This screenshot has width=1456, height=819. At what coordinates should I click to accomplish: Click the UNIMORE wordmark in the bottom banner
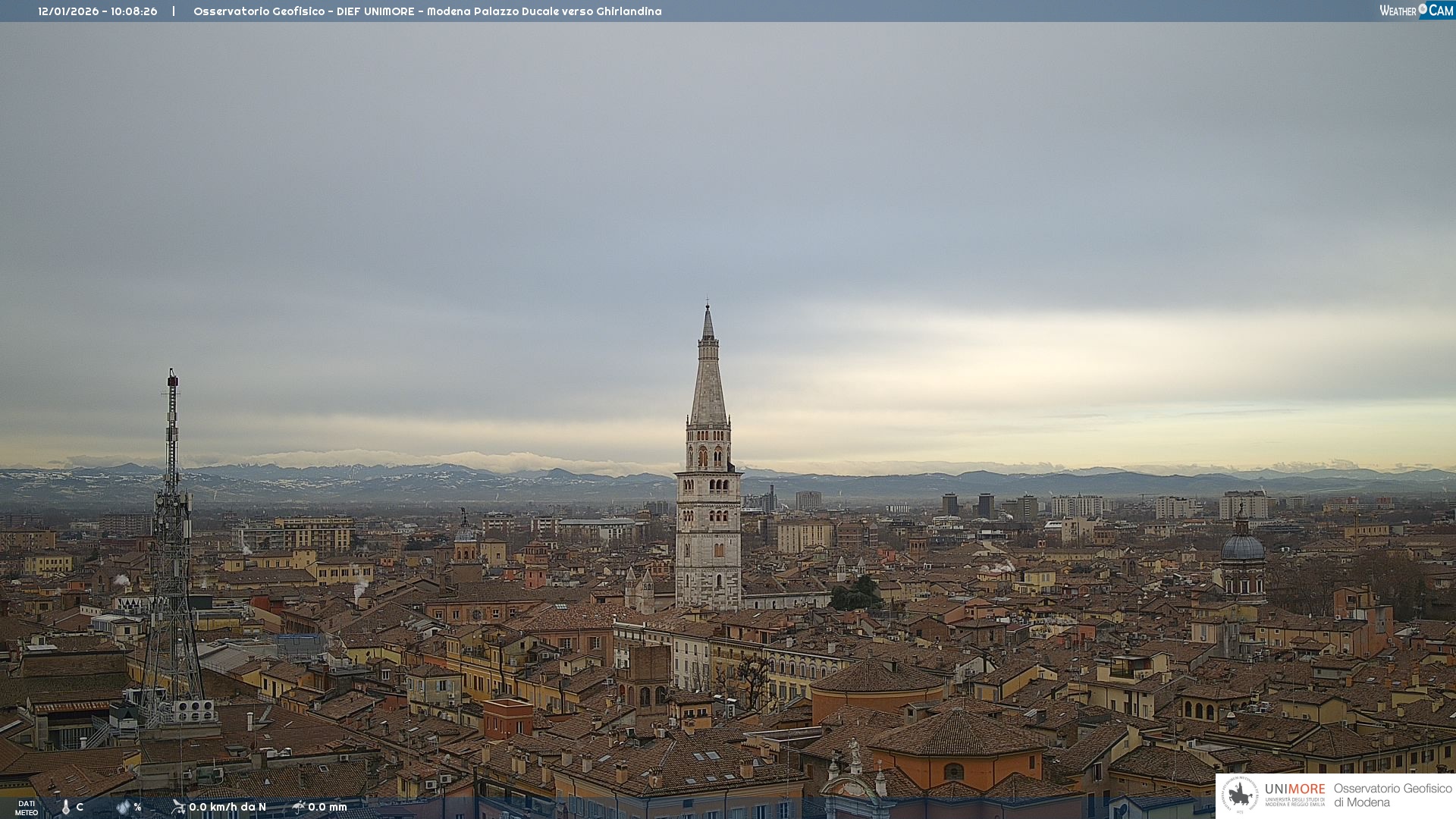pos(1294,789)
